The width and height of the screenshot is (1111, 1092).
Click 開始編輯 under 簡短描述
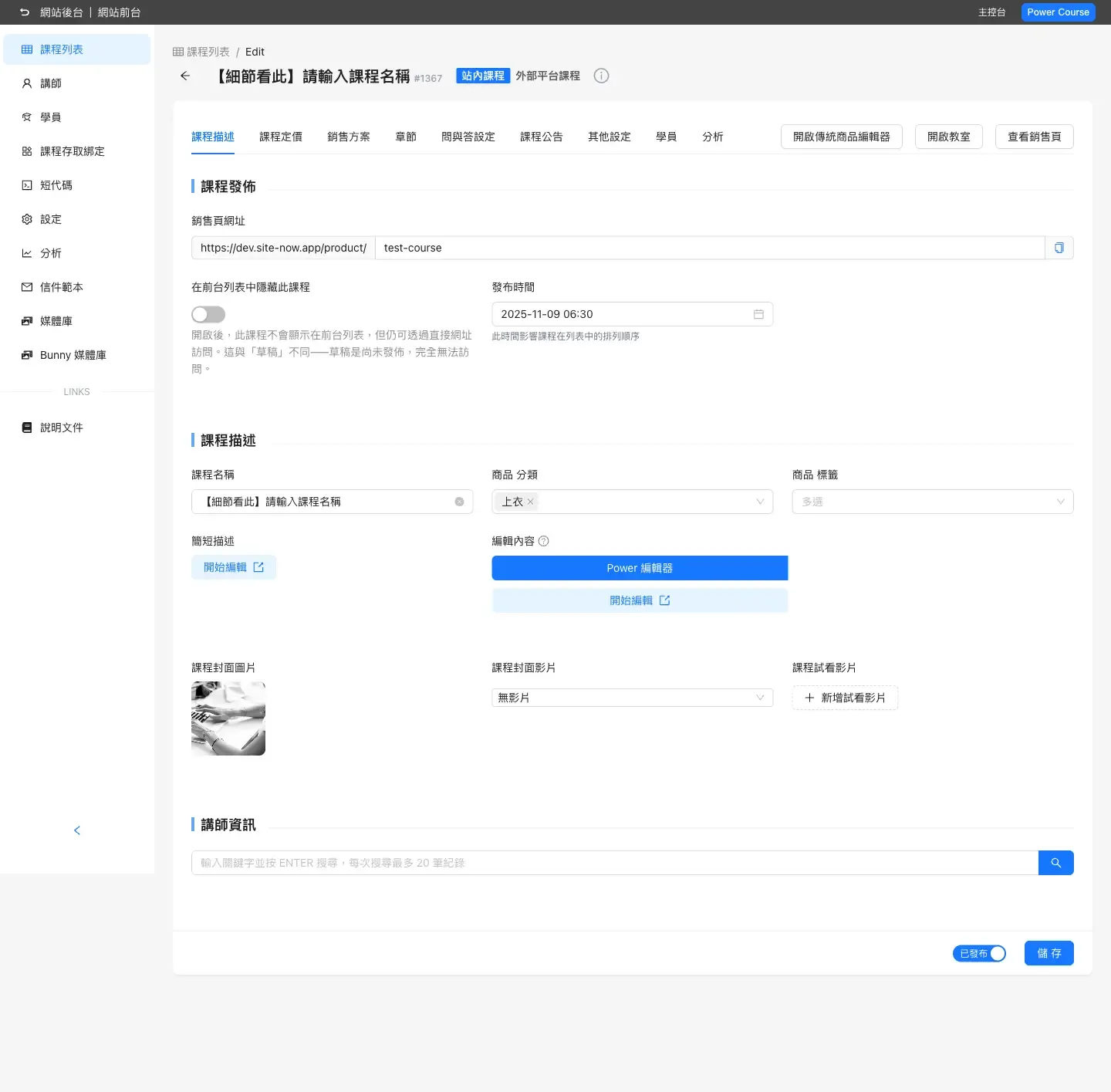(234, 567)
